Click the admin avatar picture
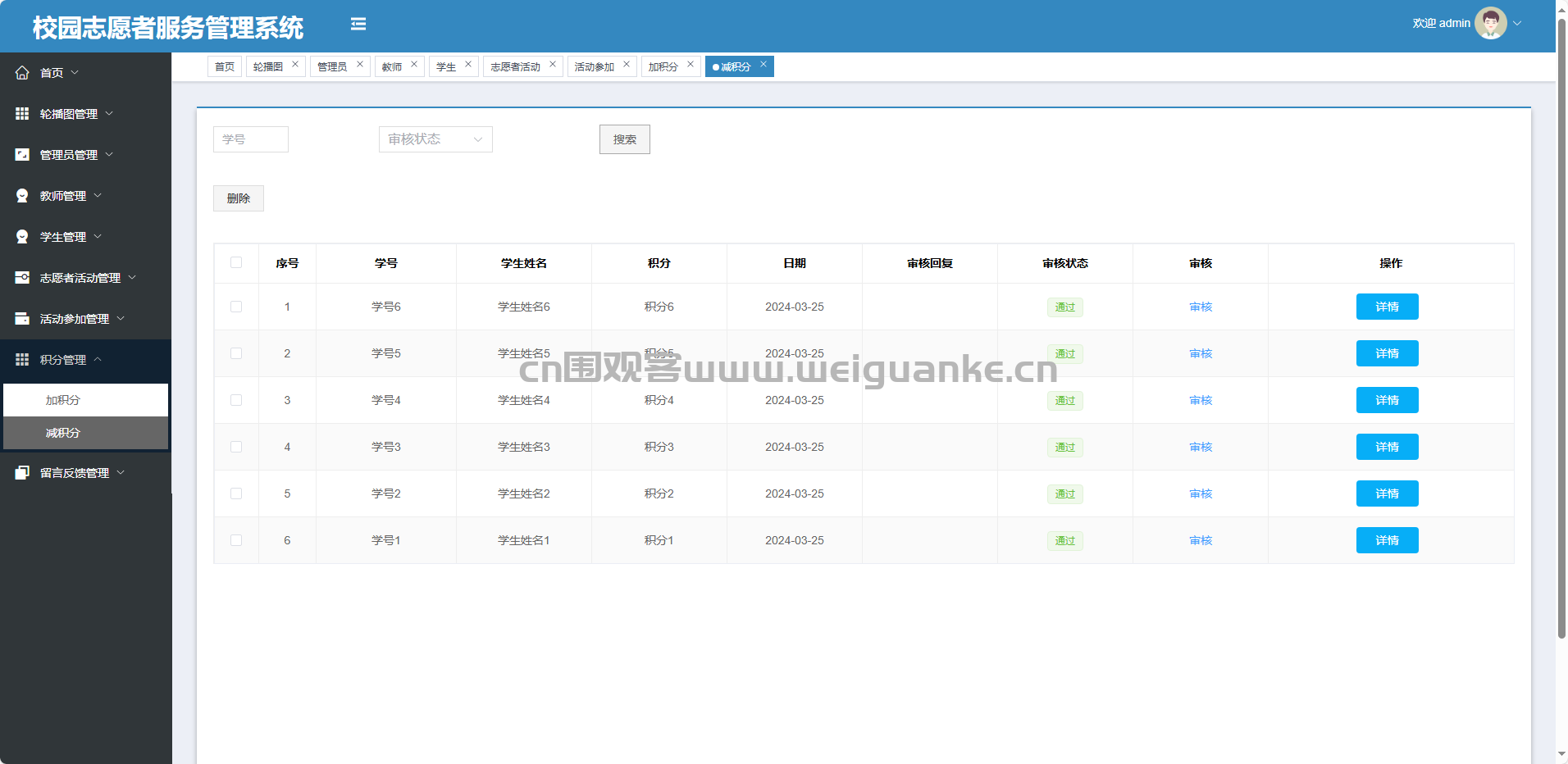This screenshot has height=764, width=1568. [x=1489, y=23]
